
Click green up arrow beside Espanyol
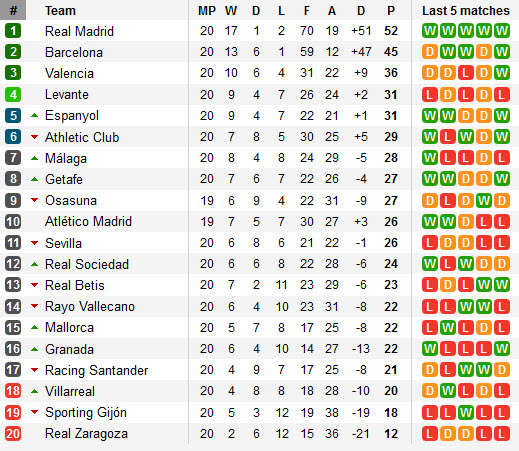tap(34, 116)
